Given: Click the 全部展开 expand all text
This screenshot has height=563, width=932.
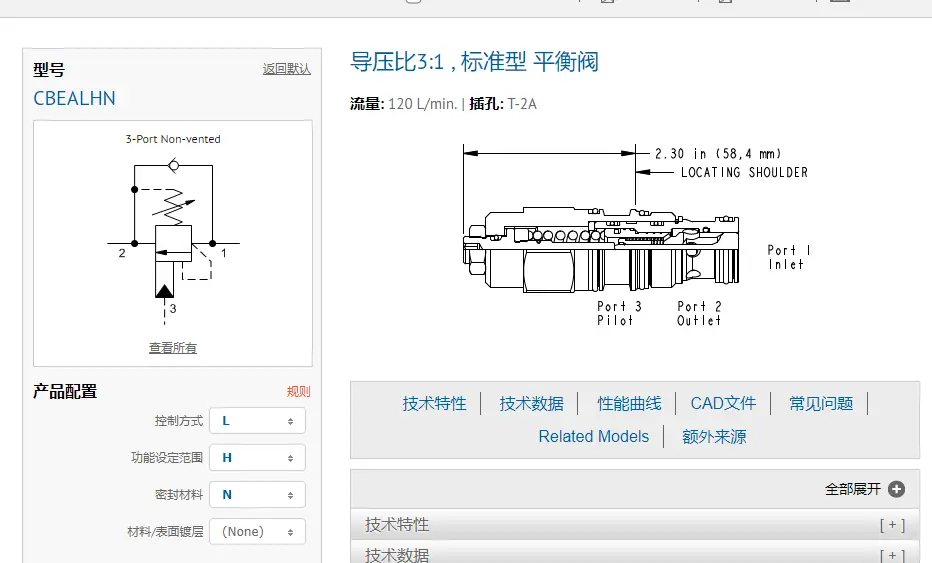Looking at the screenshot, I should 853,489.
